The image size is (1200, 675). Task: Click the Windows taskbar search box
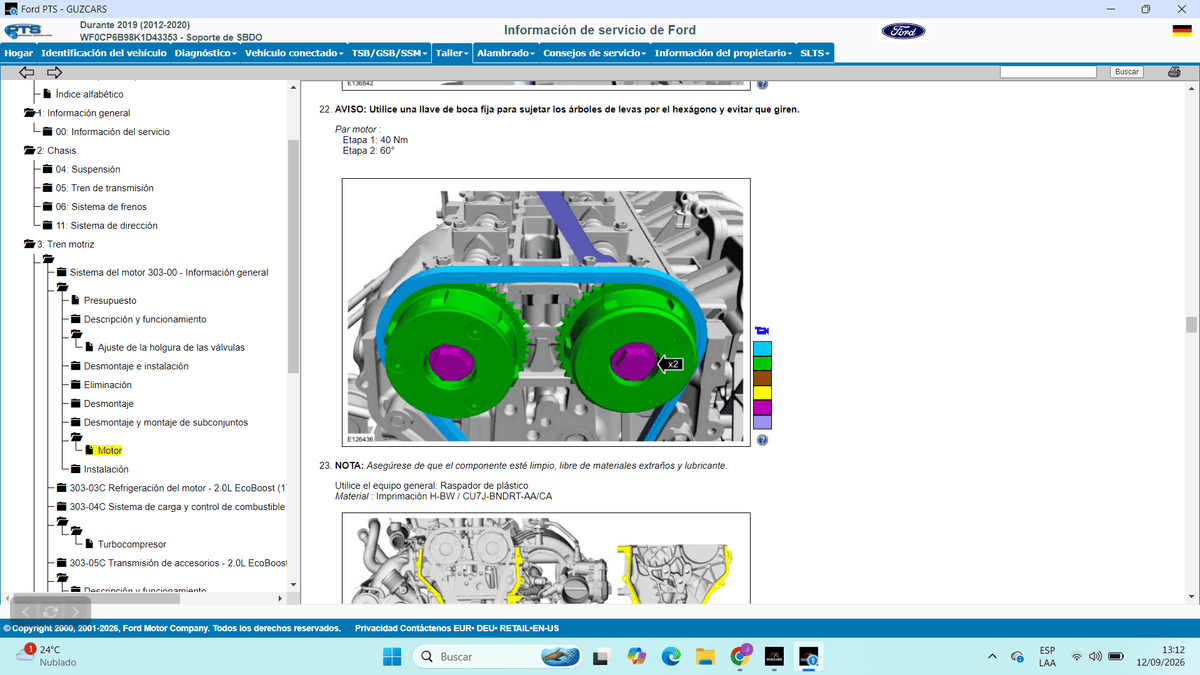pos(498,656)
